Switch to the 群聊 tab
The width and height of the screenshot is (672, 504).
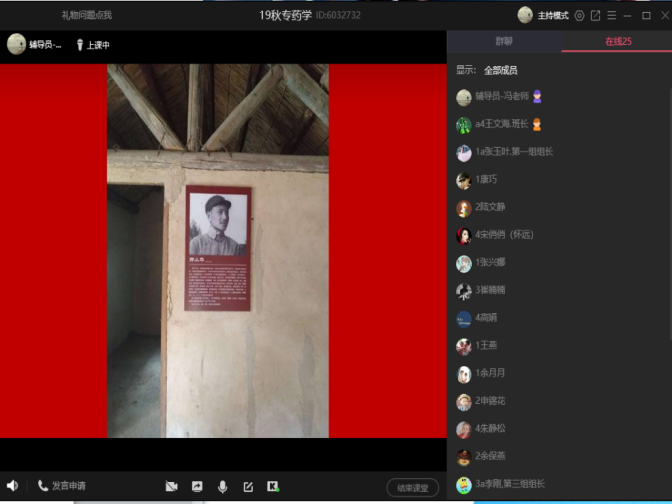tap(503, 42)
